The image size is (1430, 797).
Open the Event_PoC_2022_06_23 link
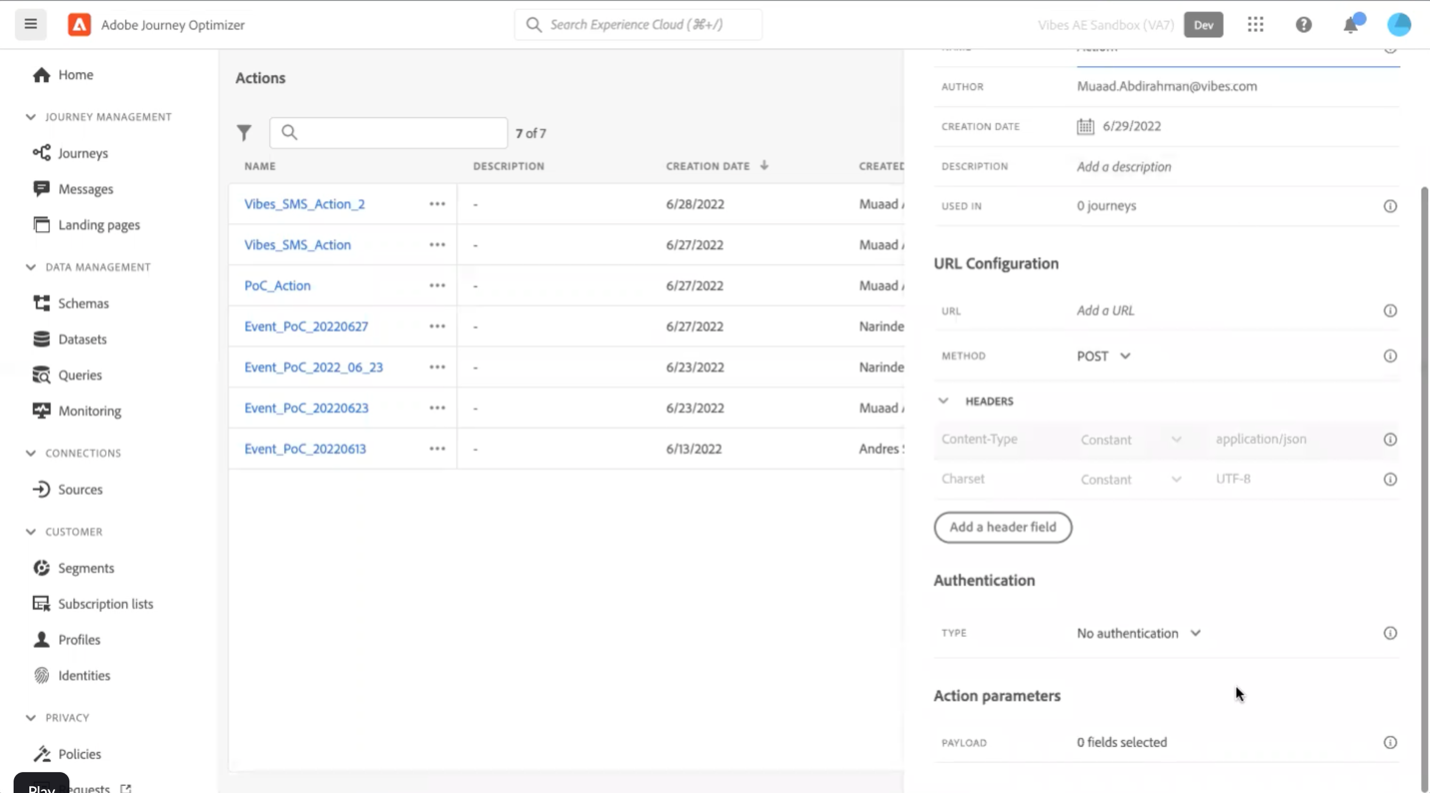pos(314,367)
